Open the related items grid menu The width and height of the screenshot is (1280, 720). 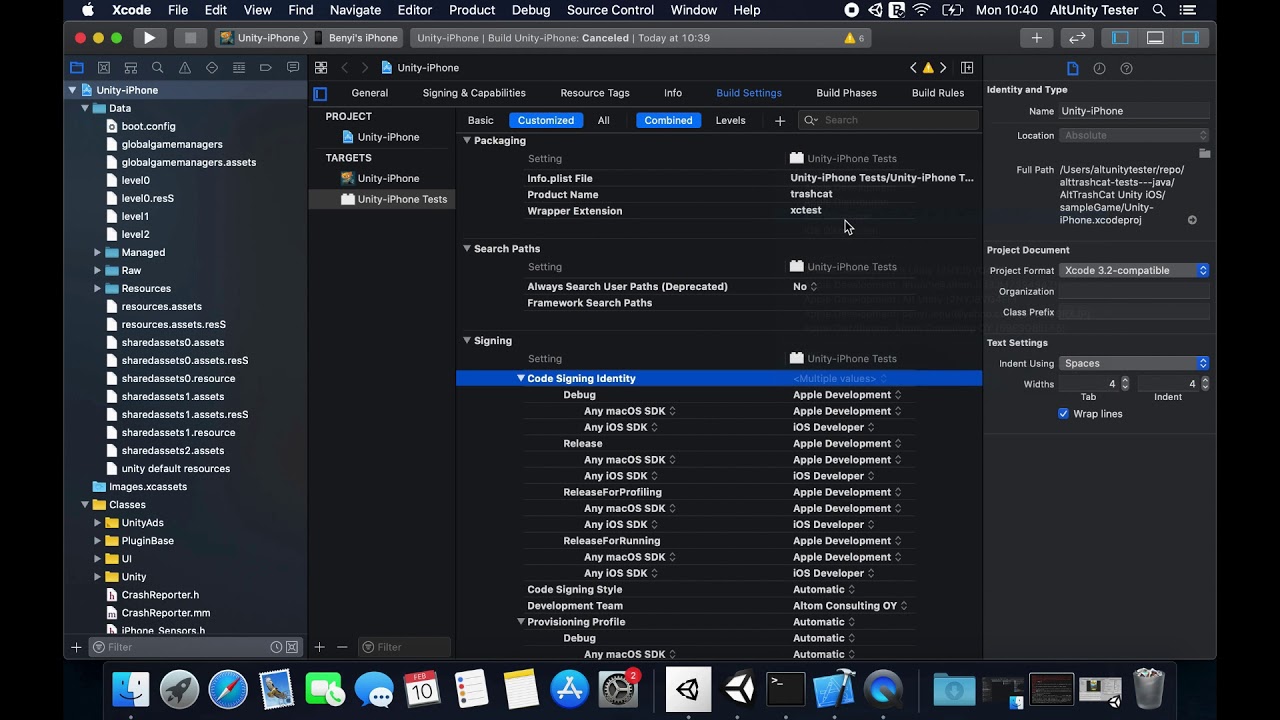(321, 68)
